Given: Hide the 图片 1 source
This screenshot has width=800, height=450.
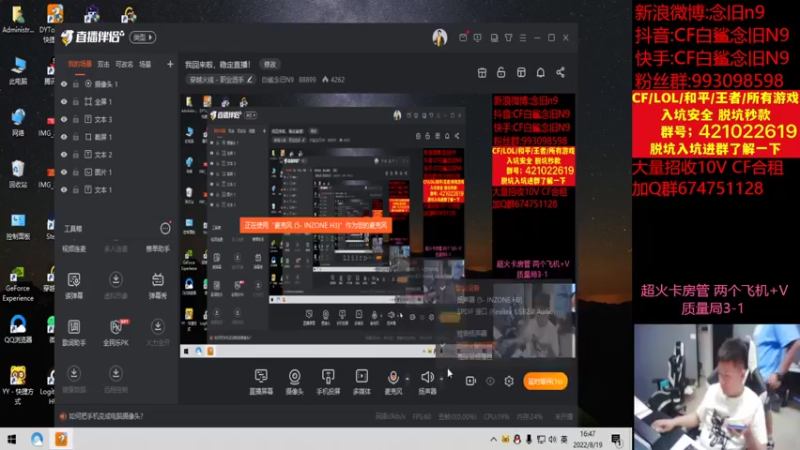Looking at the screenshot, I should [64, 172].
